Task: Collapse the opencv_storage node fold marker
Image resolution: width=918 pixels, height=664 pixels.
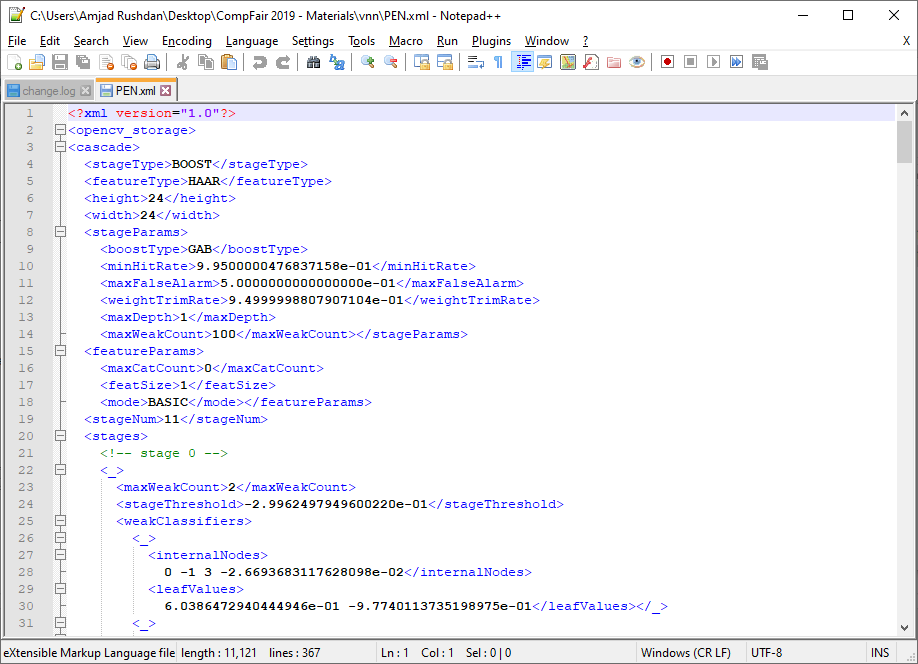Action: [x=60, y=130]
